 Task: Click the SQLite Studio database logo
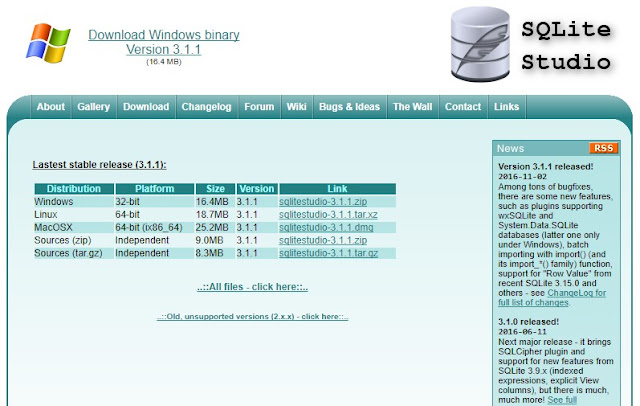[480, 44]
